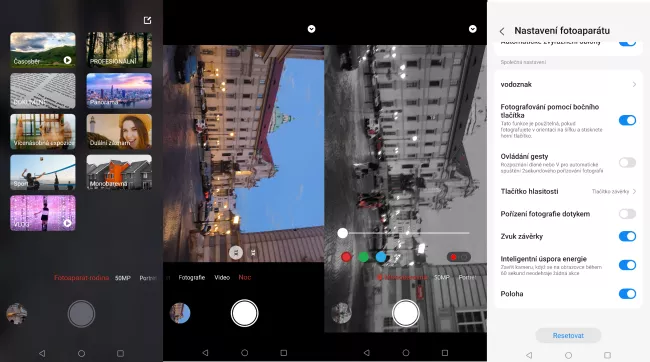
Task: Tap the dimmed shutter button in first screen
Action: pyautogui.click(x=81, y=313)
